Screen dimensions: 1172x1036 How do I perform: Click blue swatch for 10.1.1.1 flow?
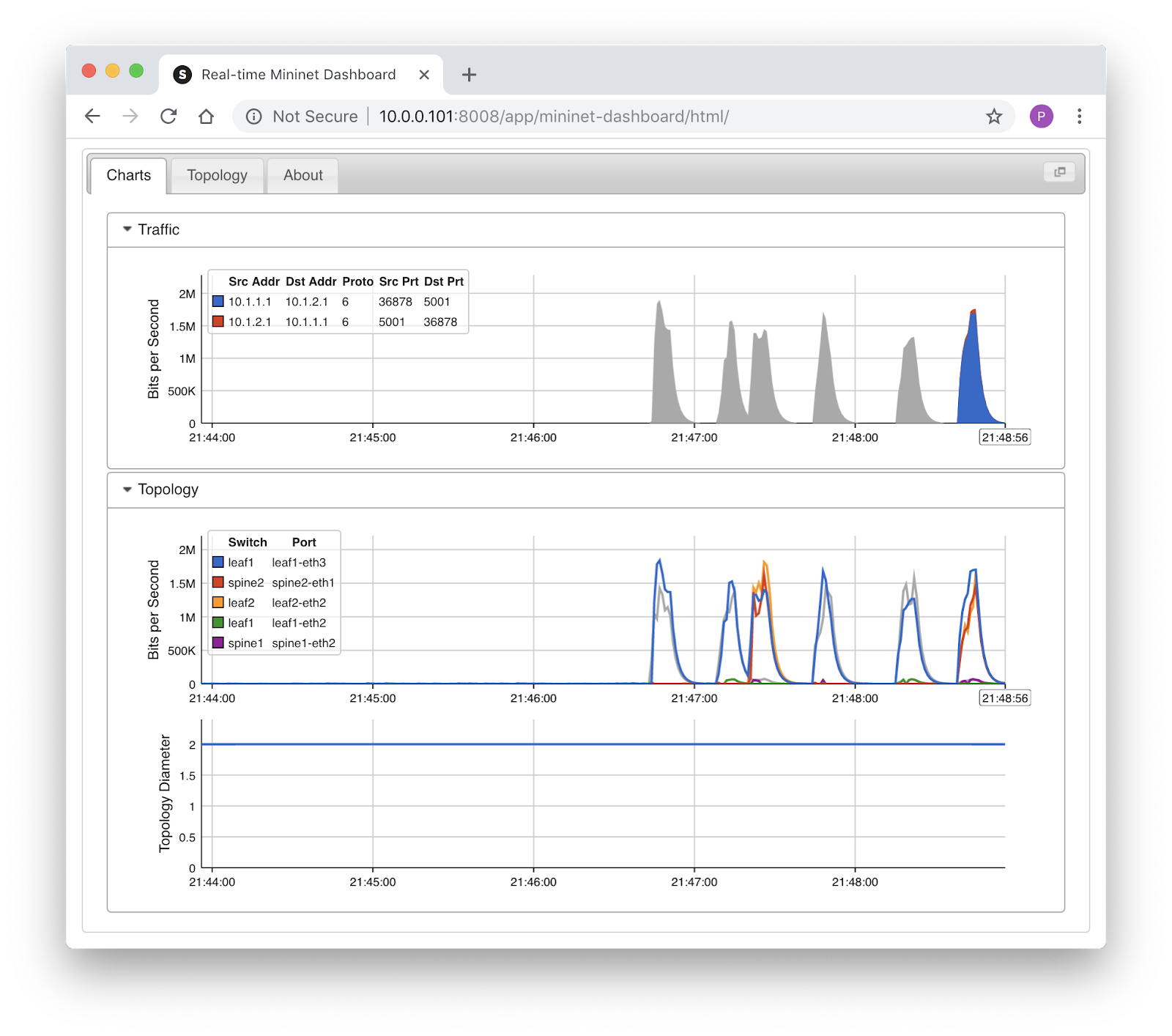[218, 301]
